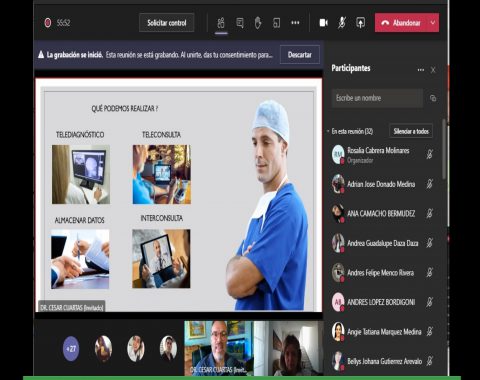Screen dimensions: 480x380
Task: Click copy invite icon beside name field
Action: coord(433,98)
